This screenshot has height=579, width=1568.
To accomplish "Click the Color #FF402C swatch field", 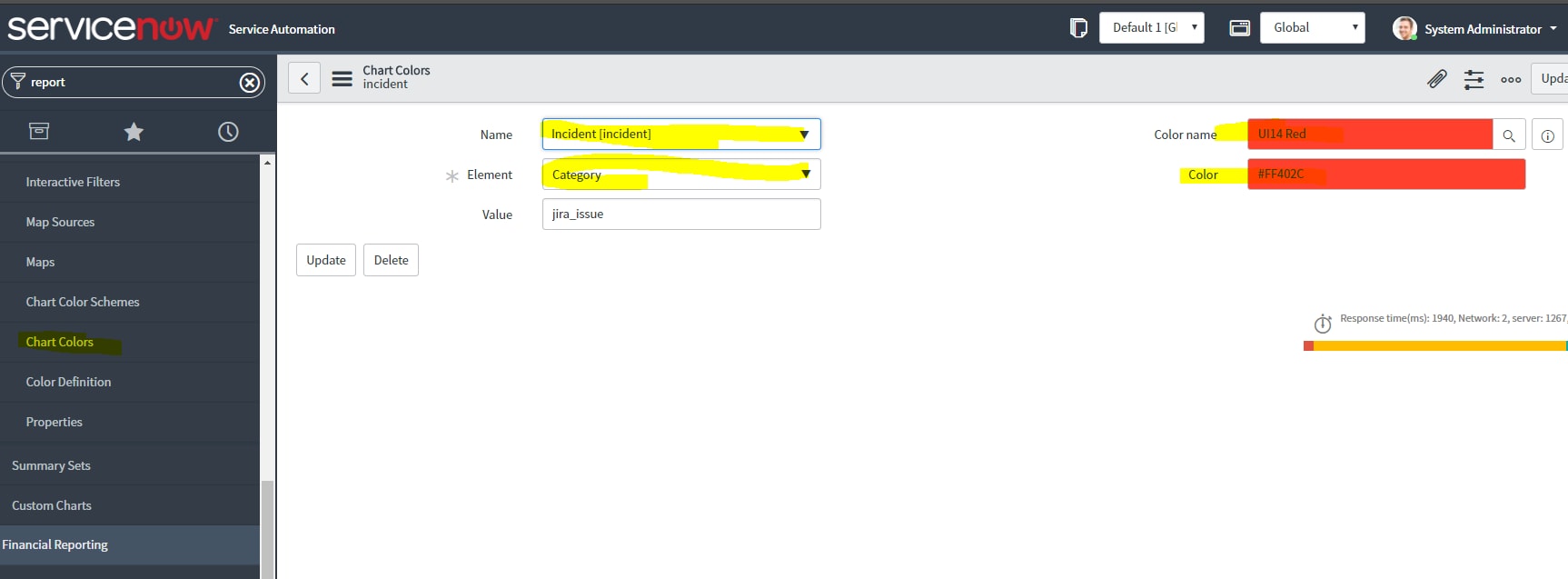I will tap(1386, 174).
